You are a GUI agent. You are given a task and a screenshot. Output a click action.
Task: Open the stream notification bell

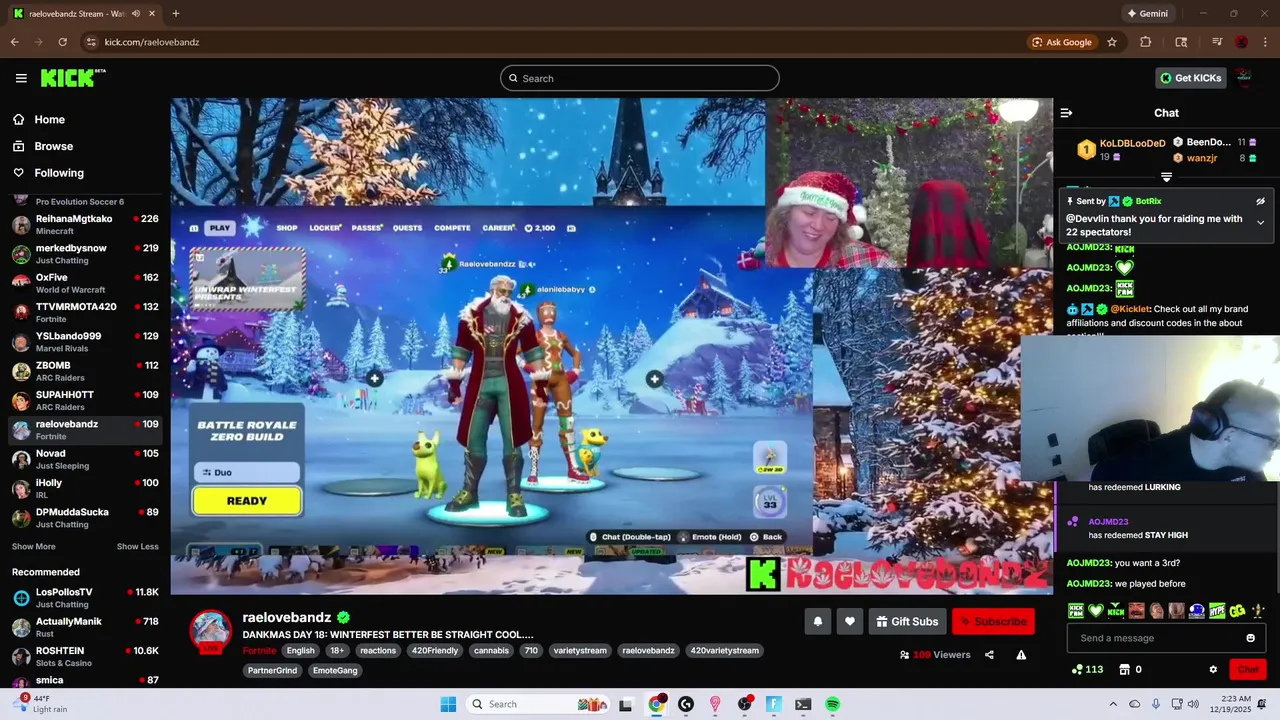point(817,622)
